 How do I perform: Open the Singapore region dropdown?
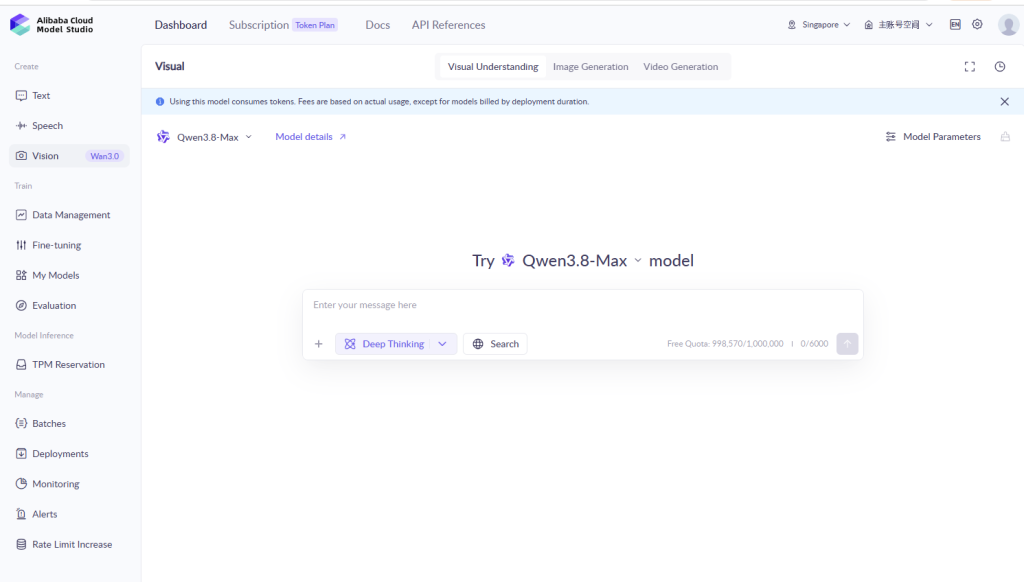(x=819, y=25)
